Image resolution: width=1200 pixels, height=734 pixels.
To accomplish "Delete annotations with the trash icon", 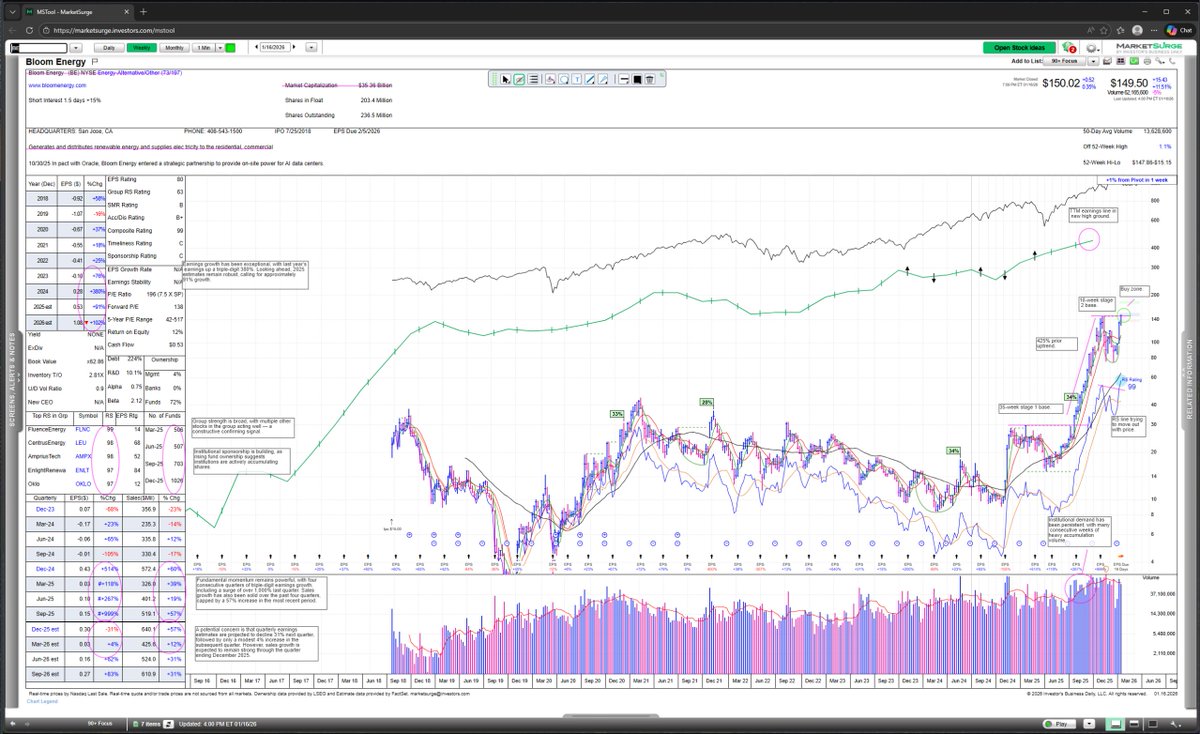I will tap(650, 79).
